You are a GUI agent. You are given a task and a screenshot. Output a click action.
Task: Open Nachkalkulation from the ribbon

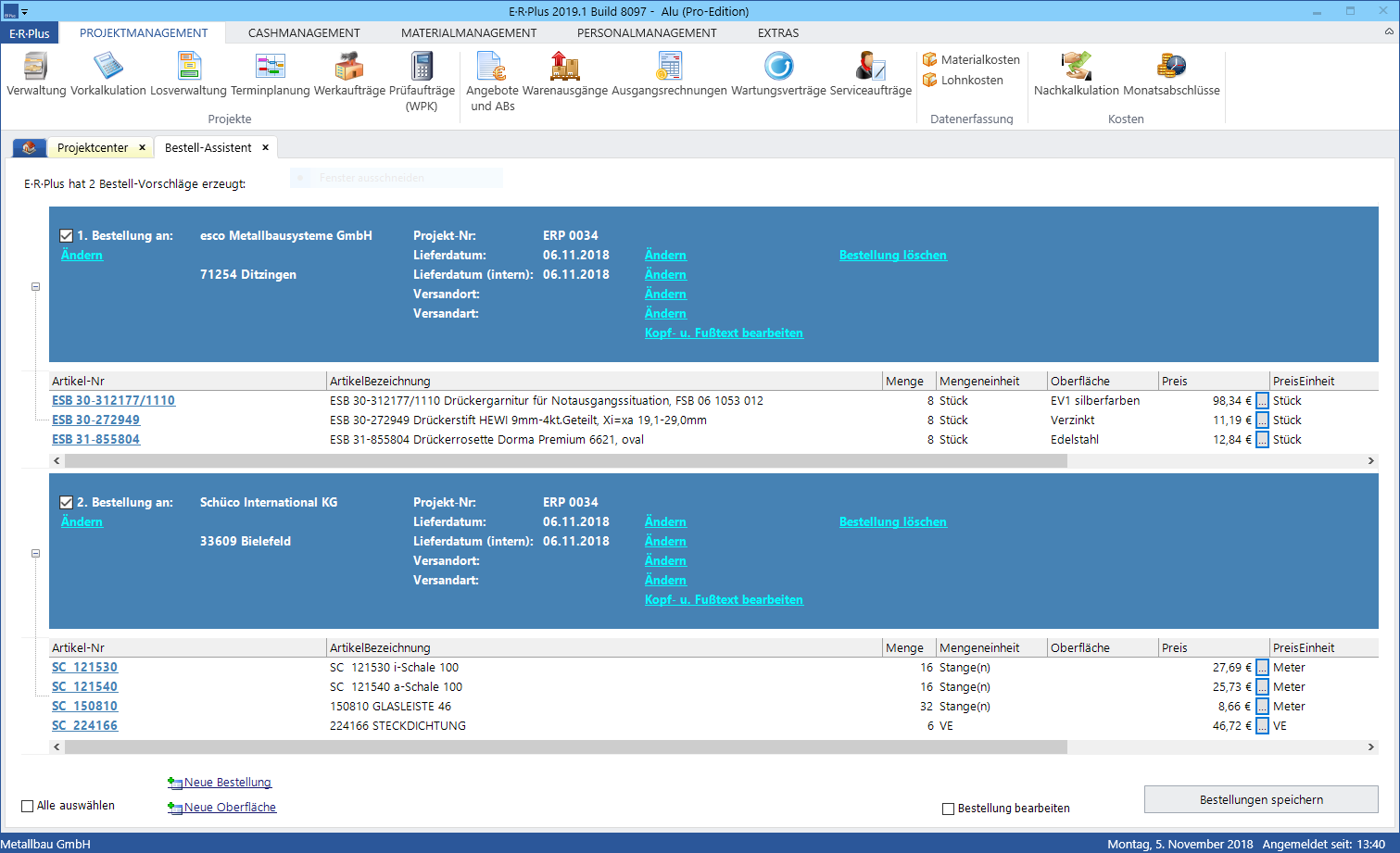point(1077,74)
